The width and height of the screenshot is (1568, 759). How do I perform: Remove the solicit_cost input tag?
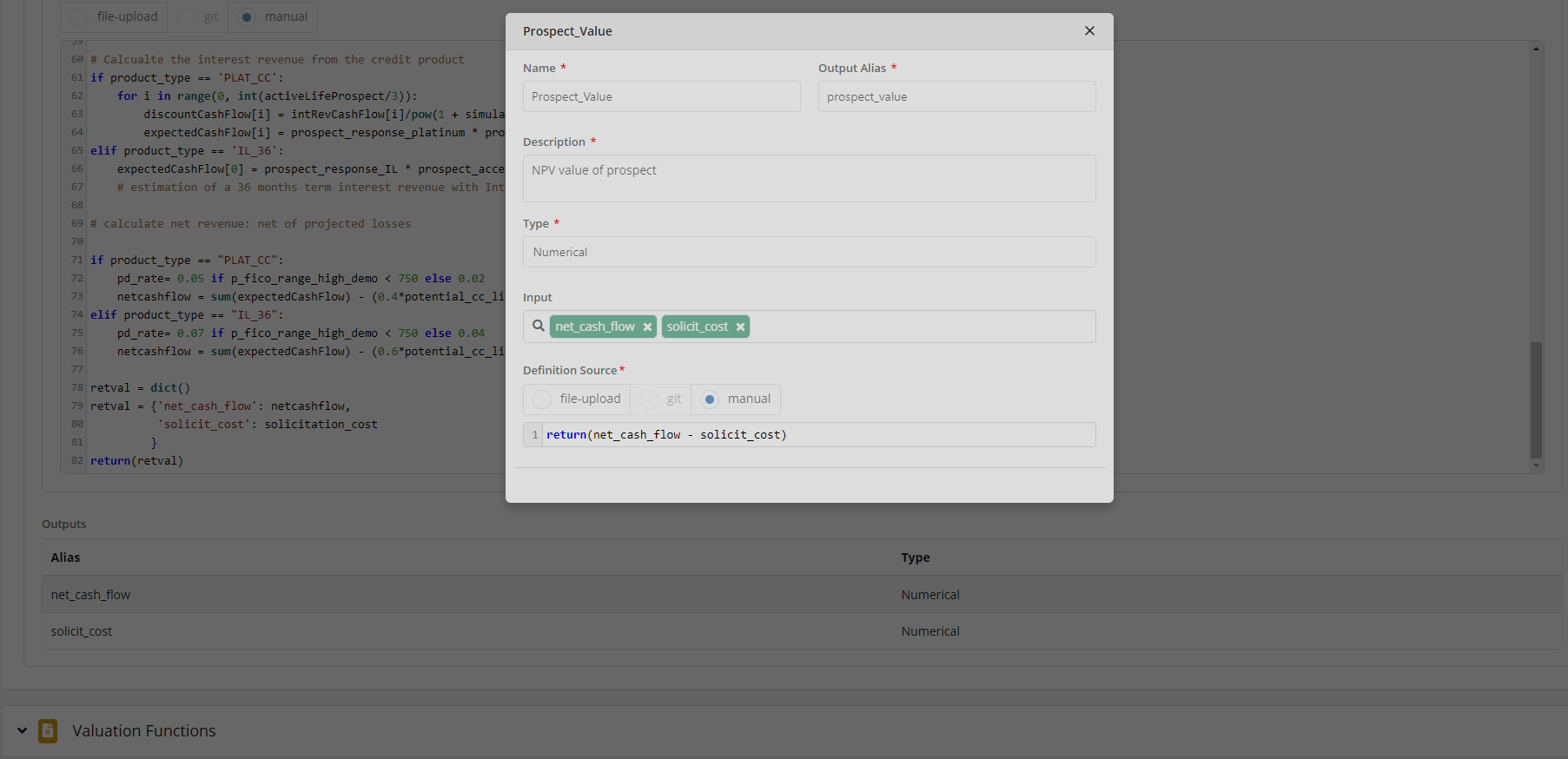click(740, 327)
